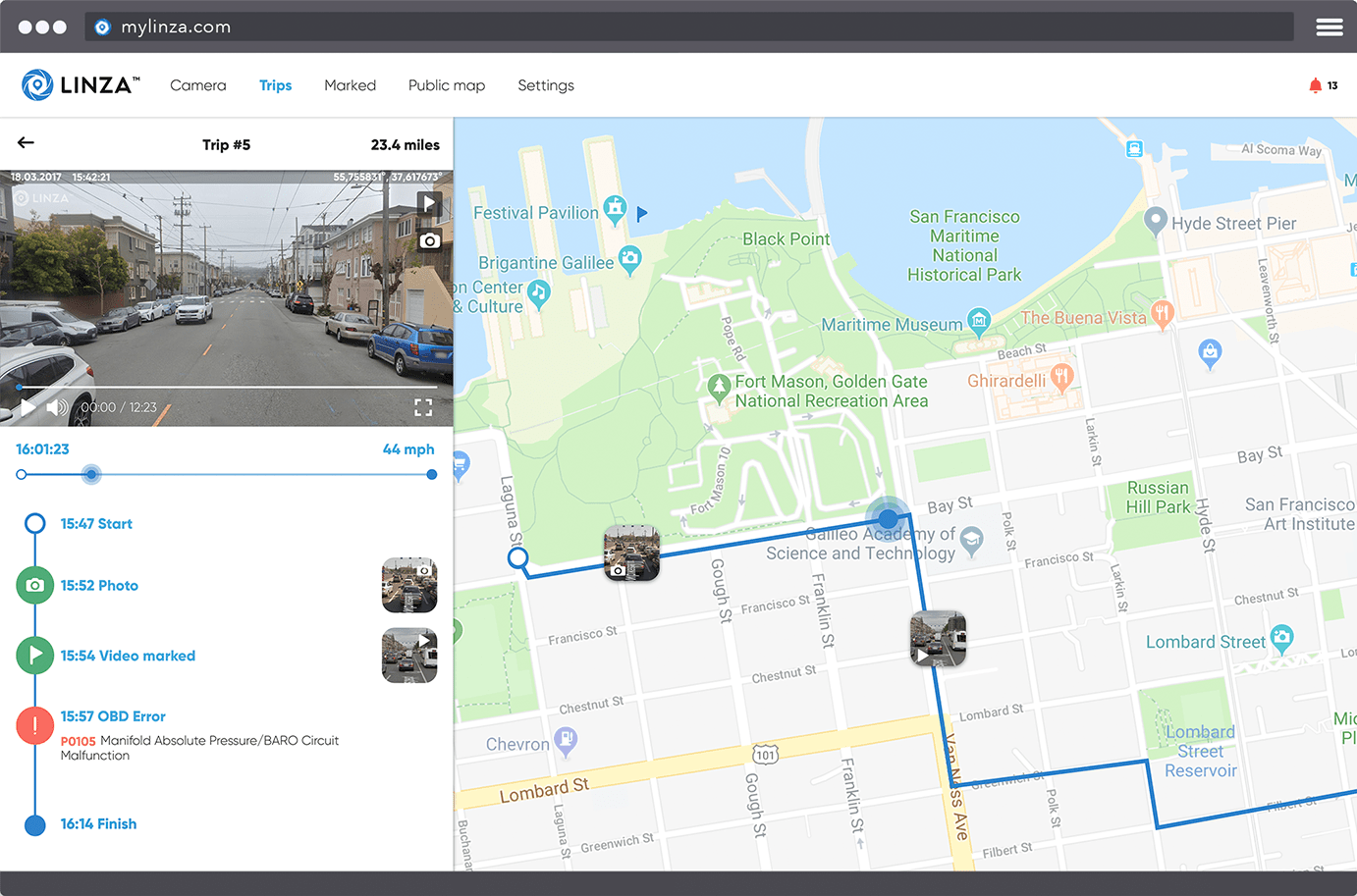Click the video thumbnail marker on Van Ness Ave

pos(938,638)
